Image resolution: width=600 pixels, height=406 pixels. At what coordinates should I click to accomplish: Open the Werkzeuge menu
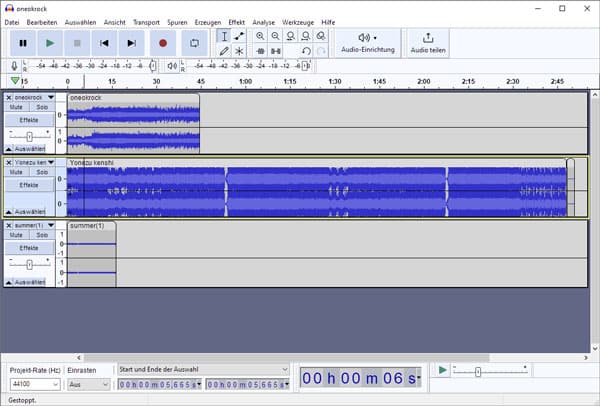(x=298, y=23)
